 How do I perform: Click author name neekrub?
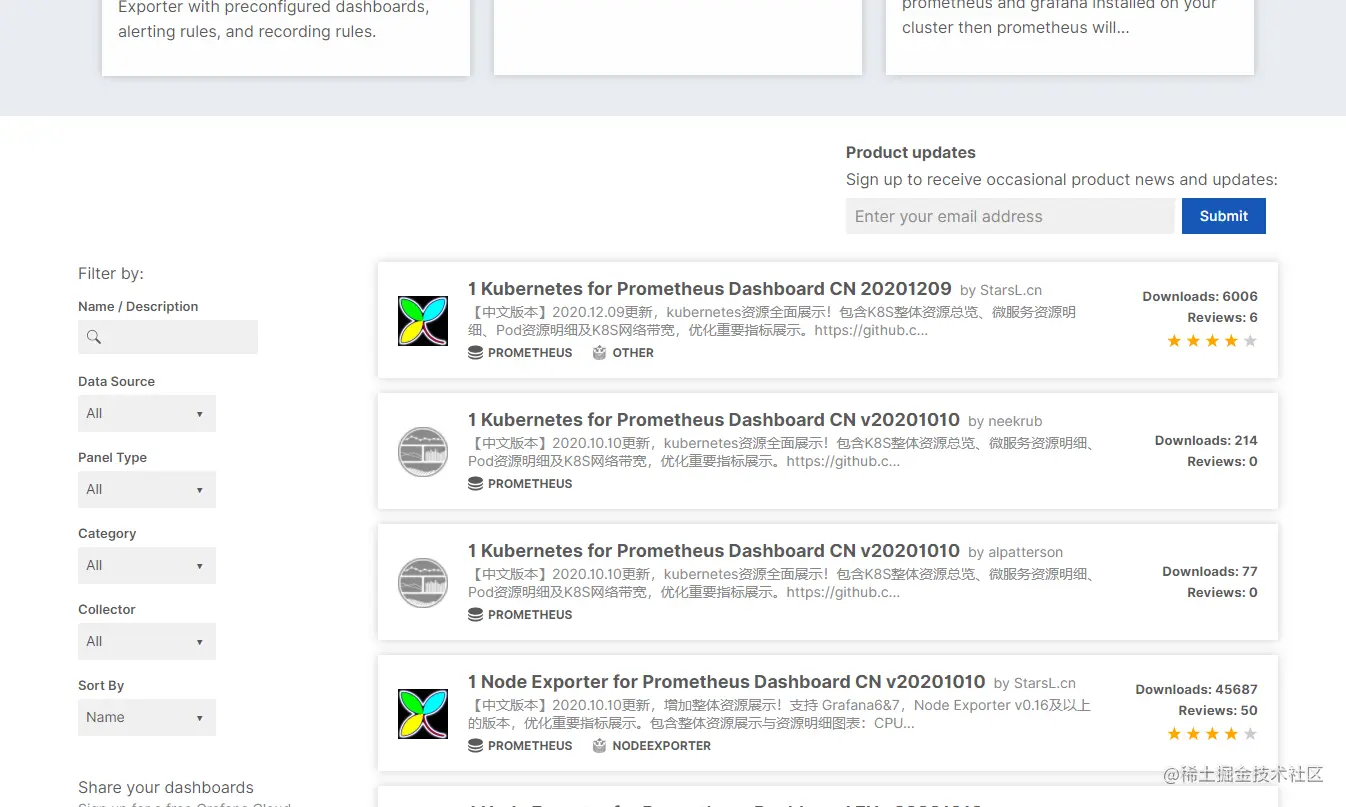1015,421
